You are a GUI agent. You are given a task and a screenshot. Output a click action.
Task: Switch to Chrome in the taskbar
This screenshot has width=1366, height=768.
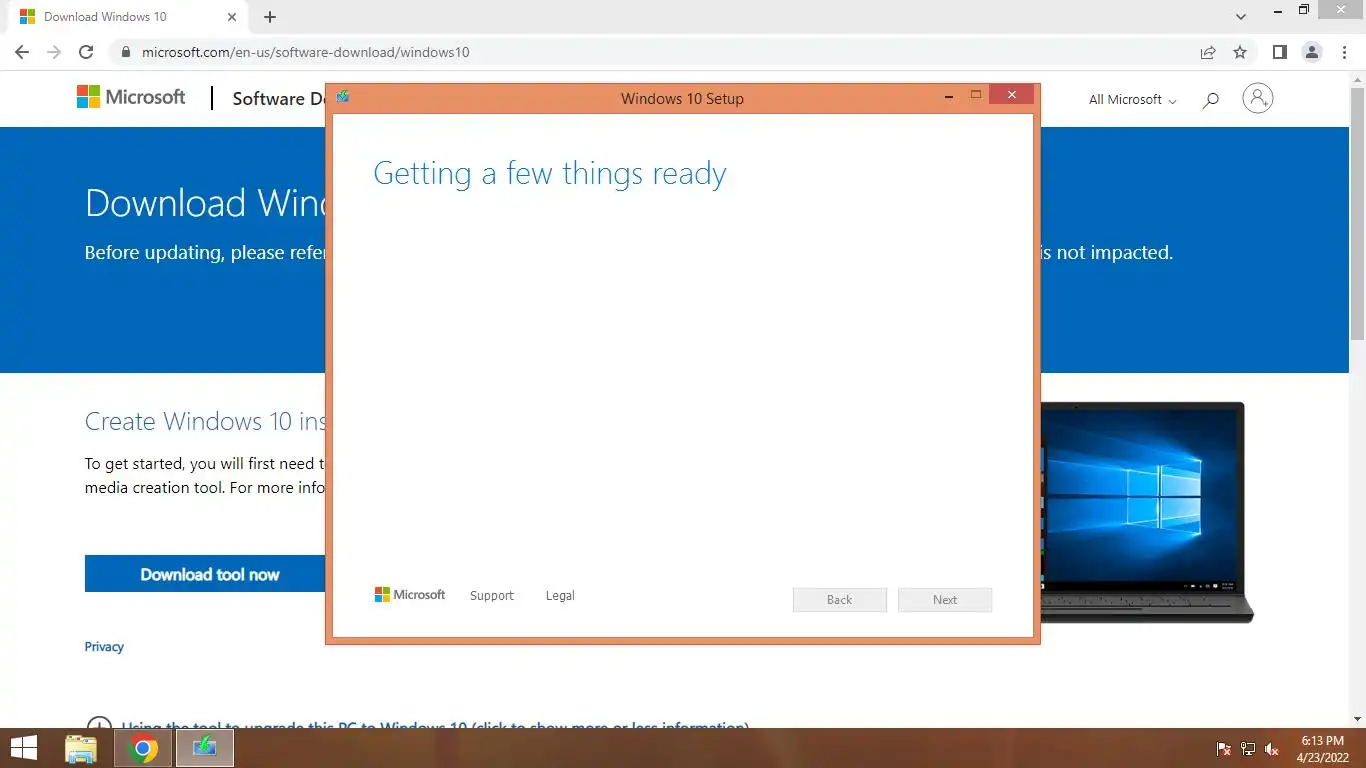(x=143, y=748)
